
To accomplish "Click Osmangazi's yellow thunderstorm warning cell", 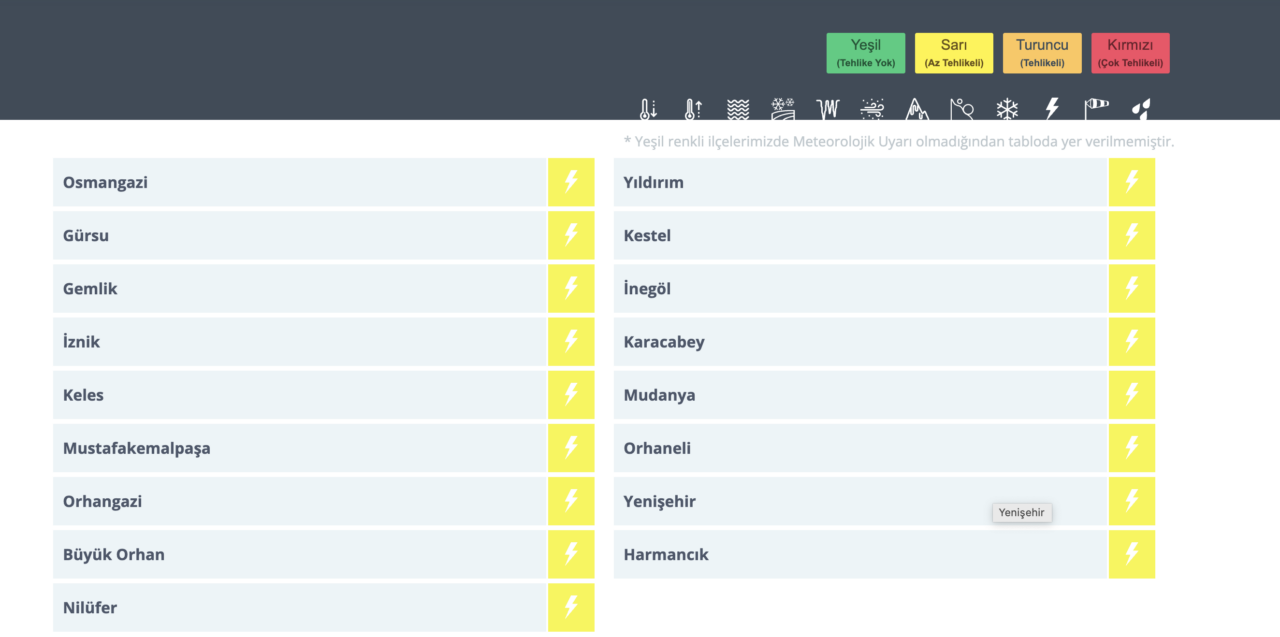I will pos(571,182).
